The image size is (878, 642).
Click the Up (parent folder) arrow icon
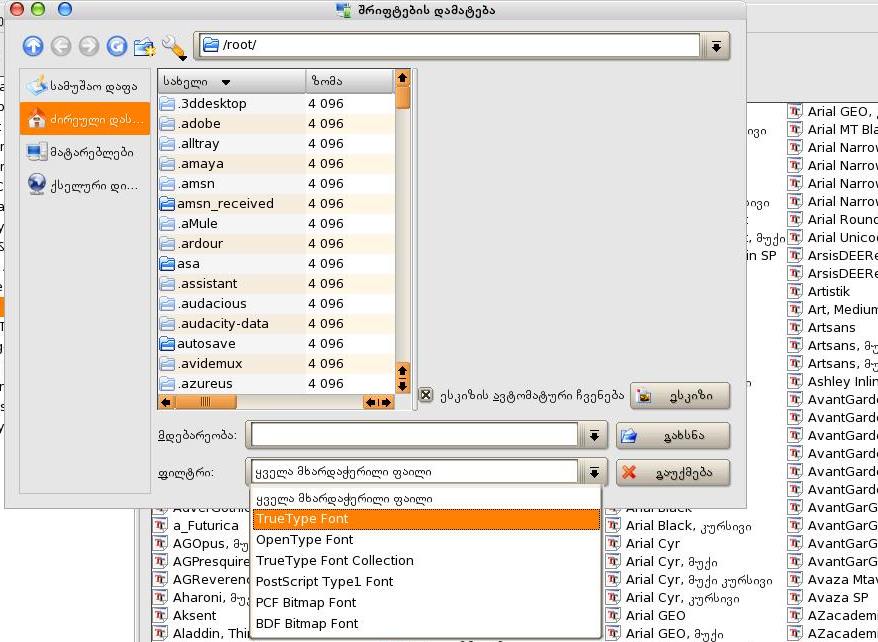tap(33, 46)
